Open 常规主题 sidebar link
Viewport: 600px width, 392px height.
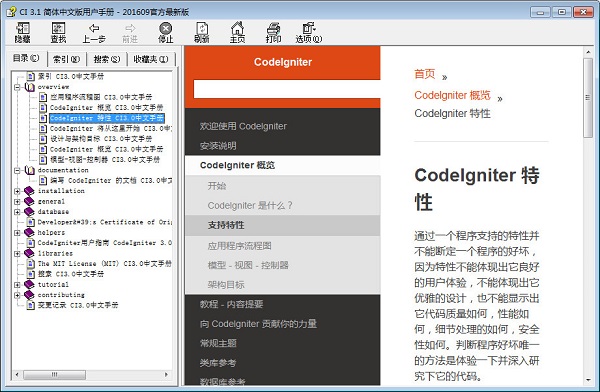coord(218,343)
